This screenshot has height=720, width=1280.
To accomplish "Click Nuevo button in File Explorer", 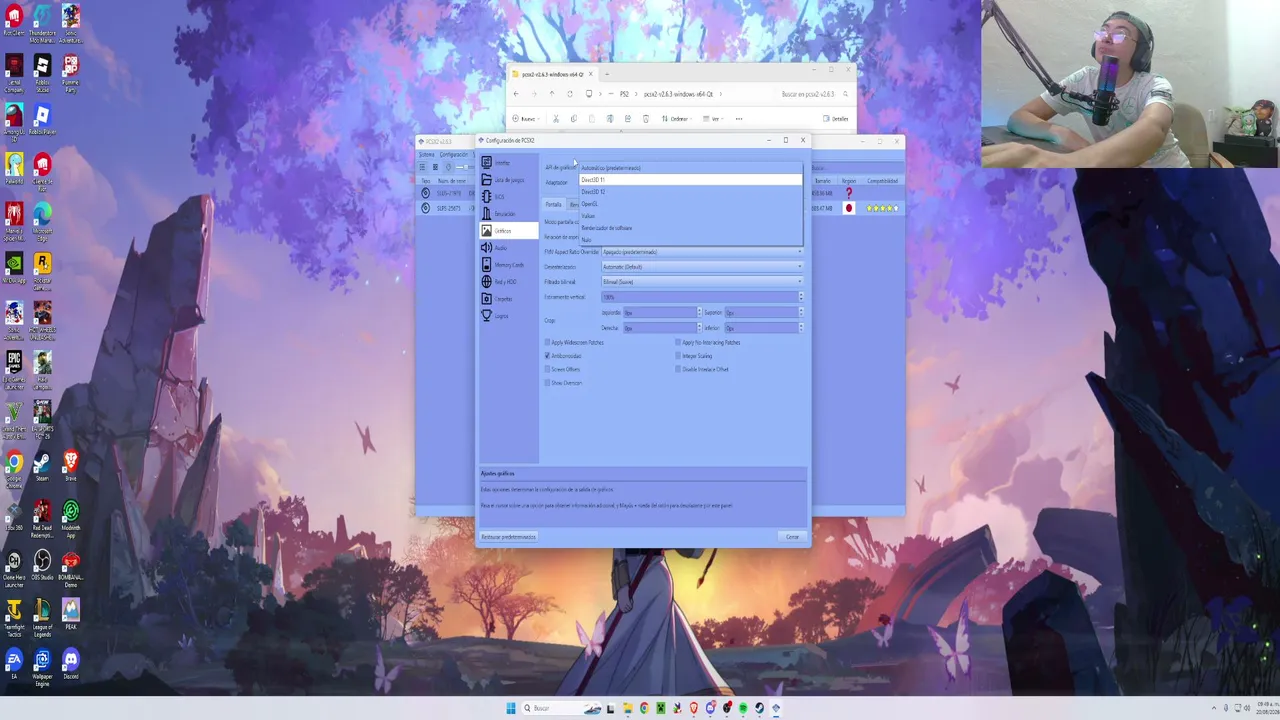I will [526, 119].
